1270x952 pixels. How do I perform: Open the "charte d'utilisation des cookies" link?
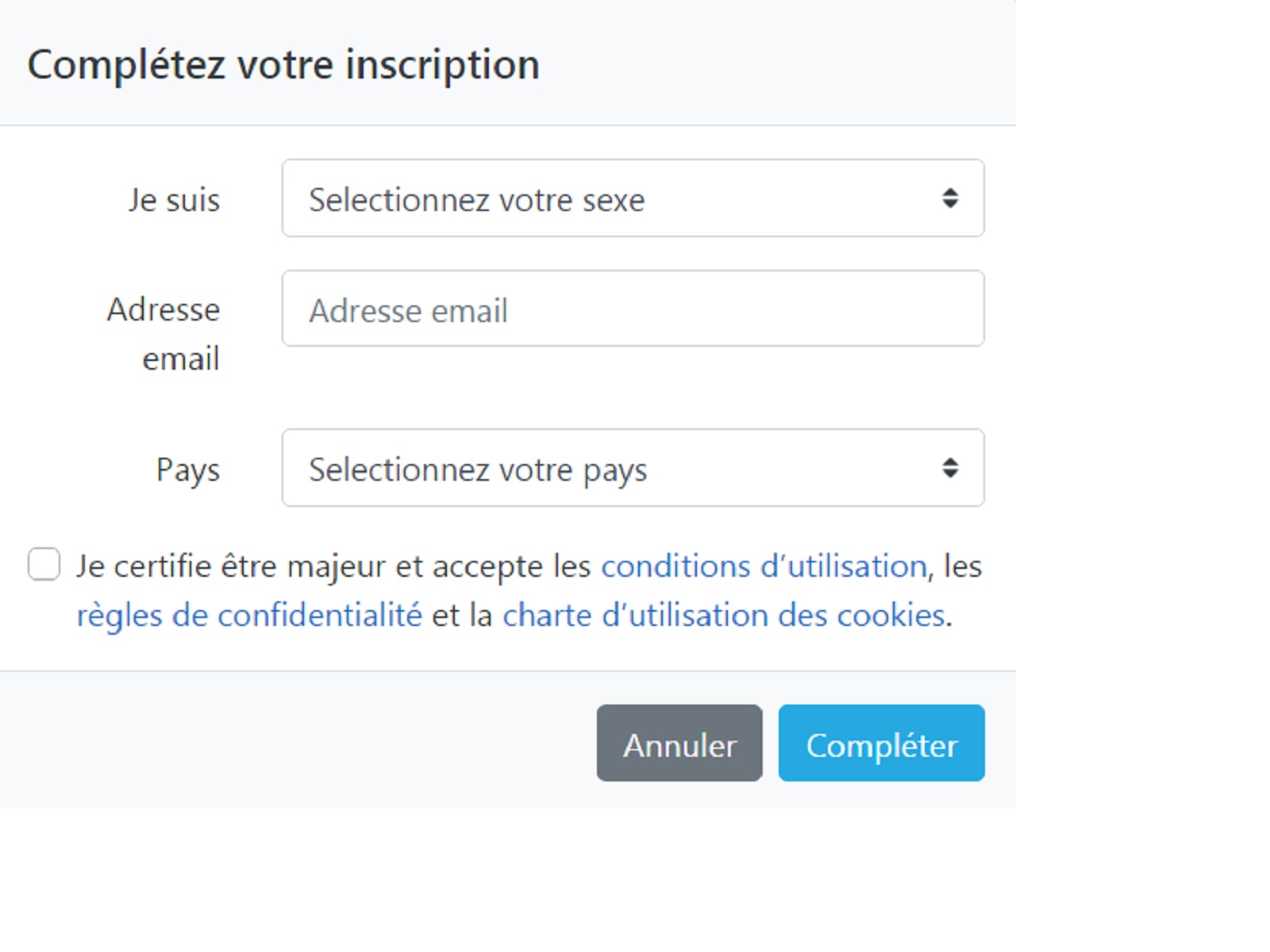(724, 616)
